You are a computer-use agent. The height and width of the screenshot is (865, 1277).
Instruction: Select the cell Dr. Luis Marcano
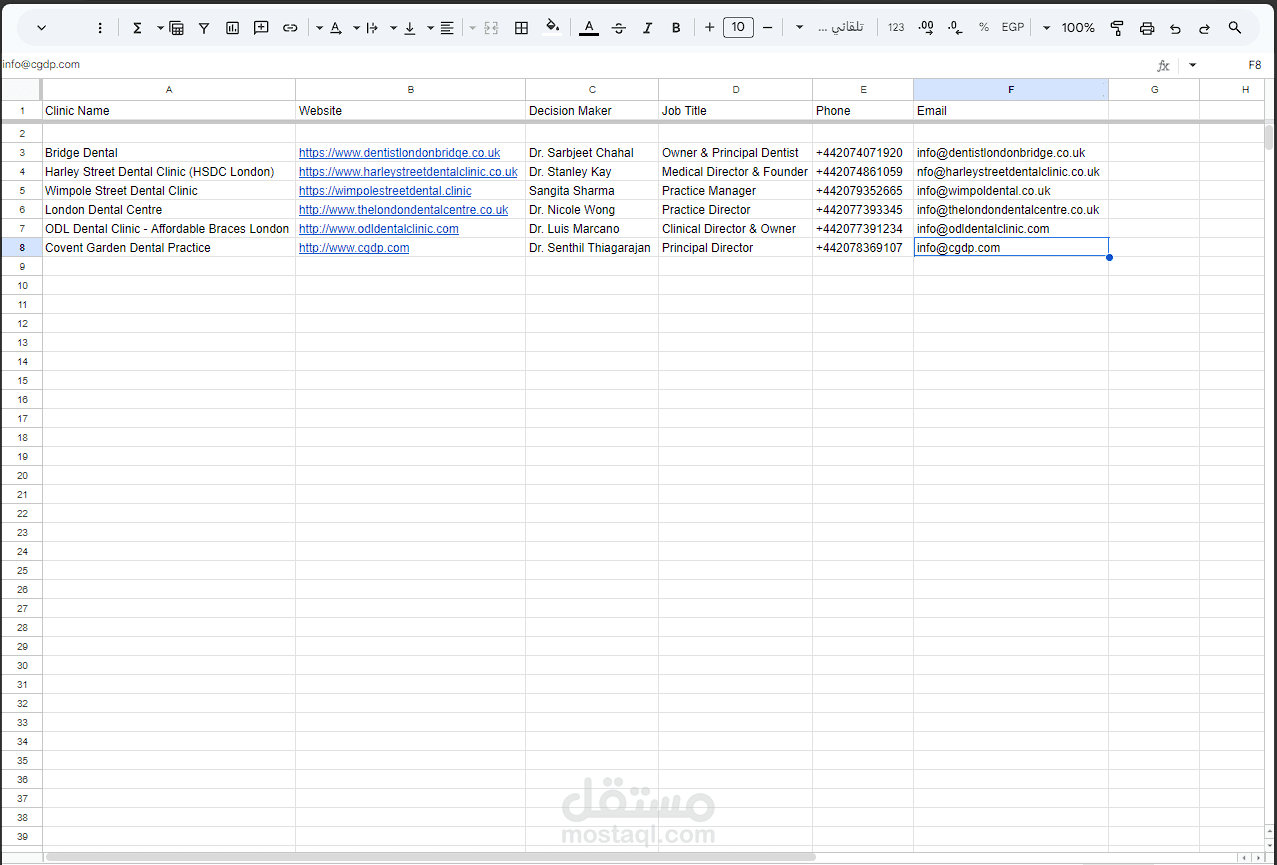click(592, 229)
